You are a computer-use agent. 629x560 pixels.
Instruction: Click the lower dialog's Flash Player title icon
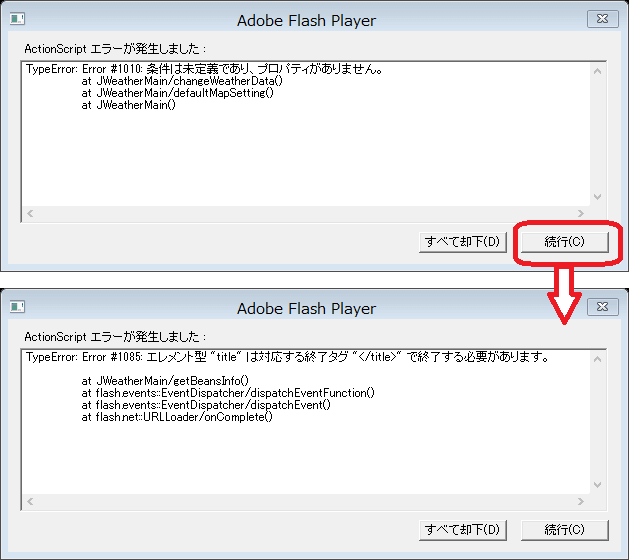coord(17,307)
